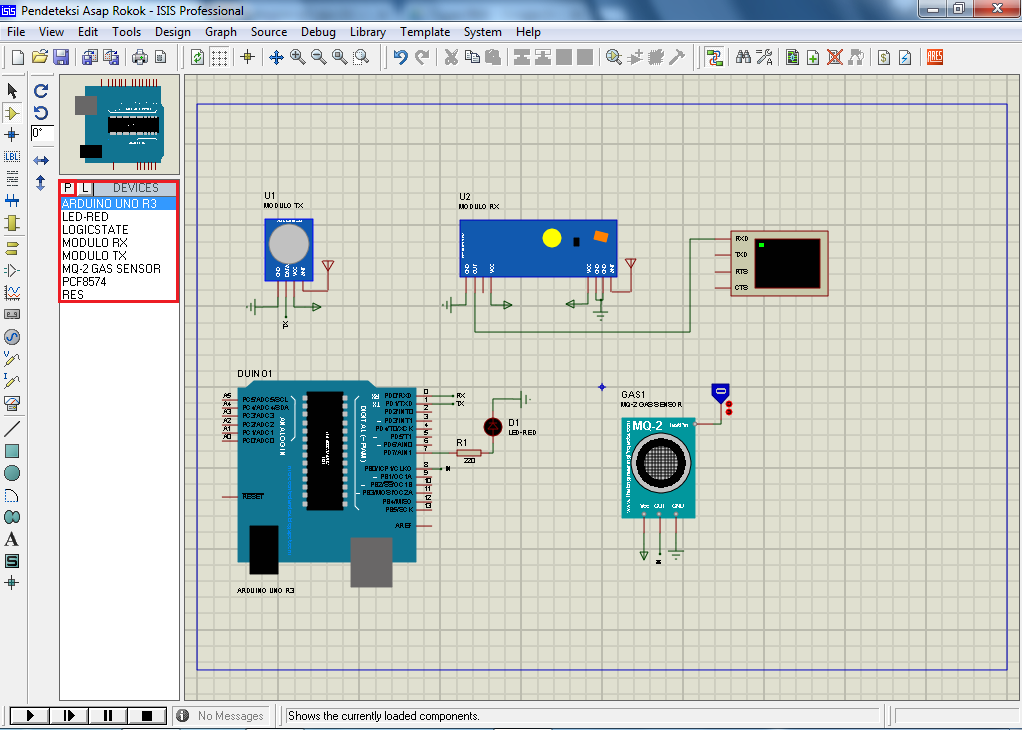Select junction dot mode
This screenshot has height=730, width=1022.
(x=12, y=135)
